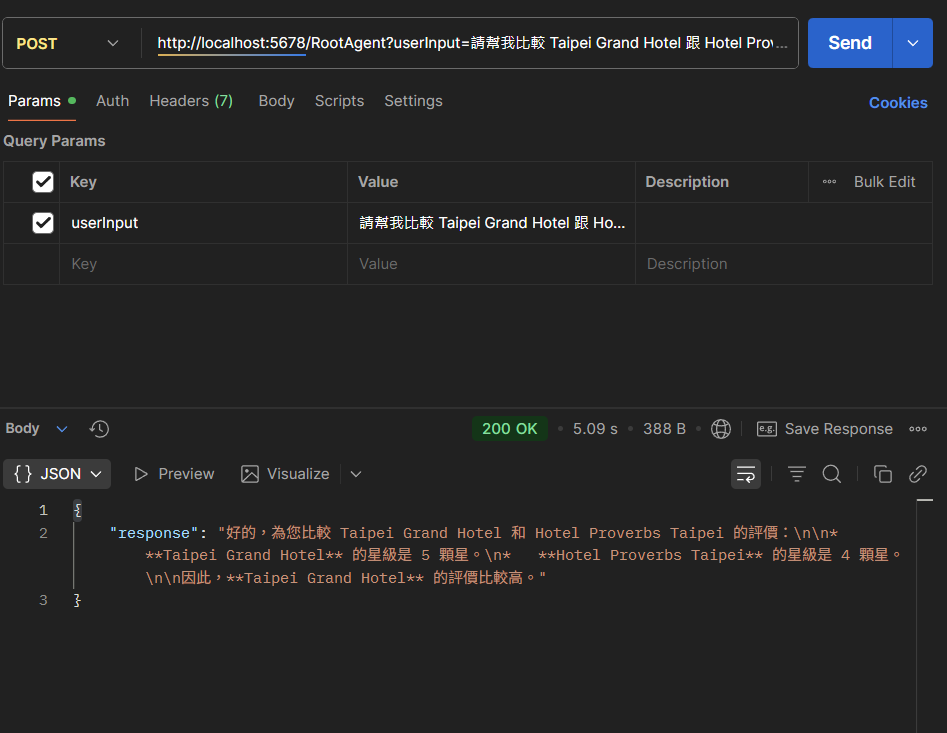Click the response panel scrollbar marker
Screen dimensions: 947x733
click(925, 500)
